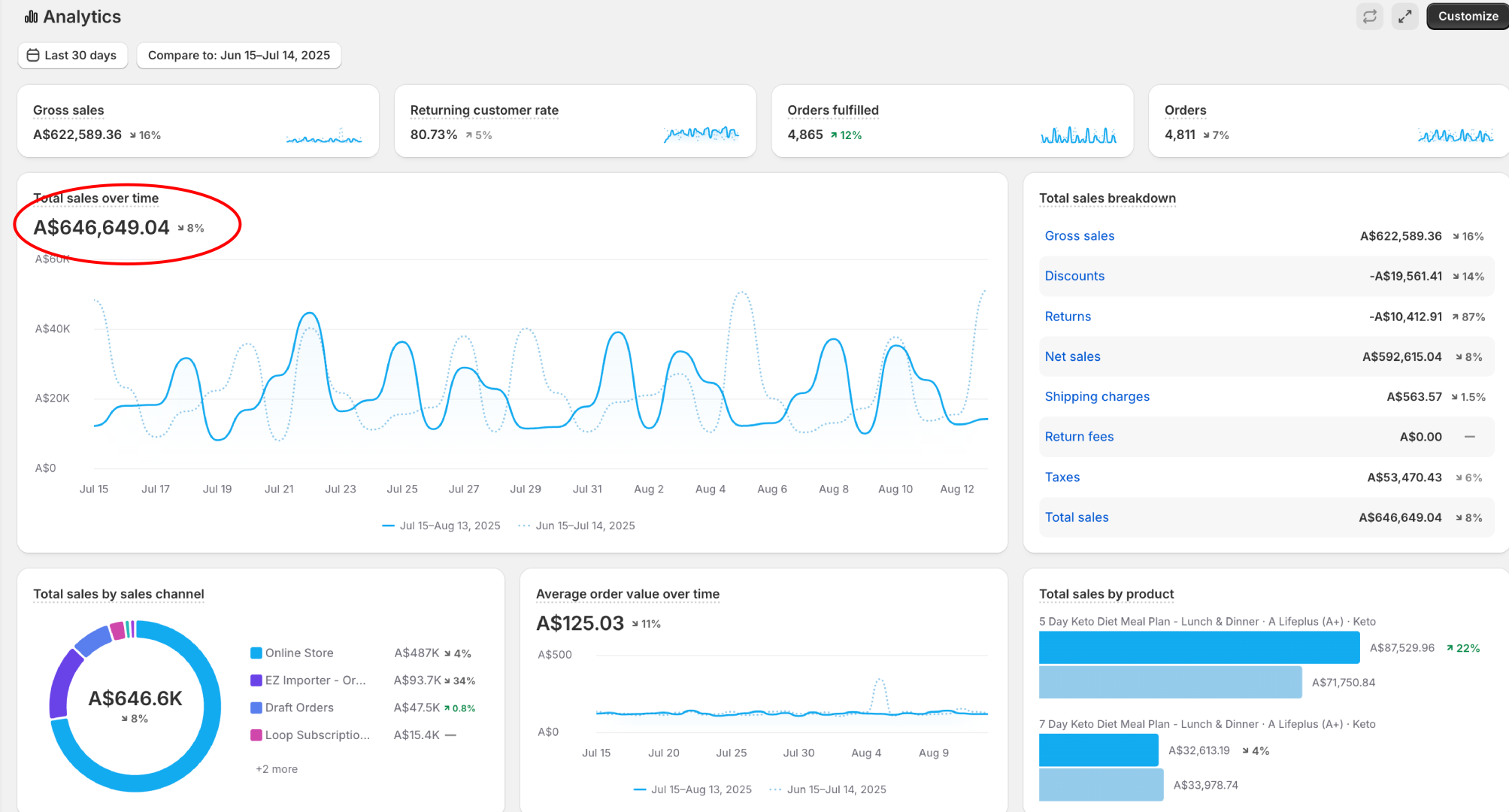Open the Orders fulfilled metric card

pos(832,111)
